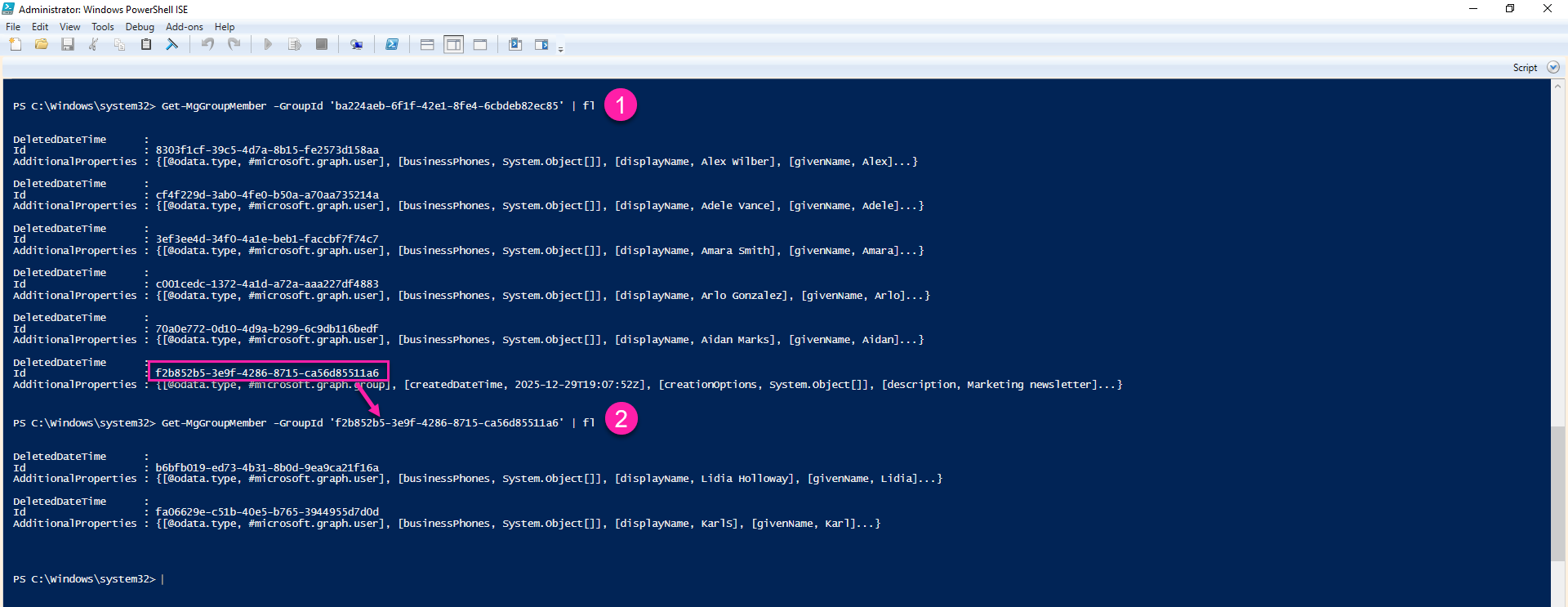Click the Stop Operation square icon
Image resolution: width=1568 pixels, height=607 pixels.
[322, 44]
